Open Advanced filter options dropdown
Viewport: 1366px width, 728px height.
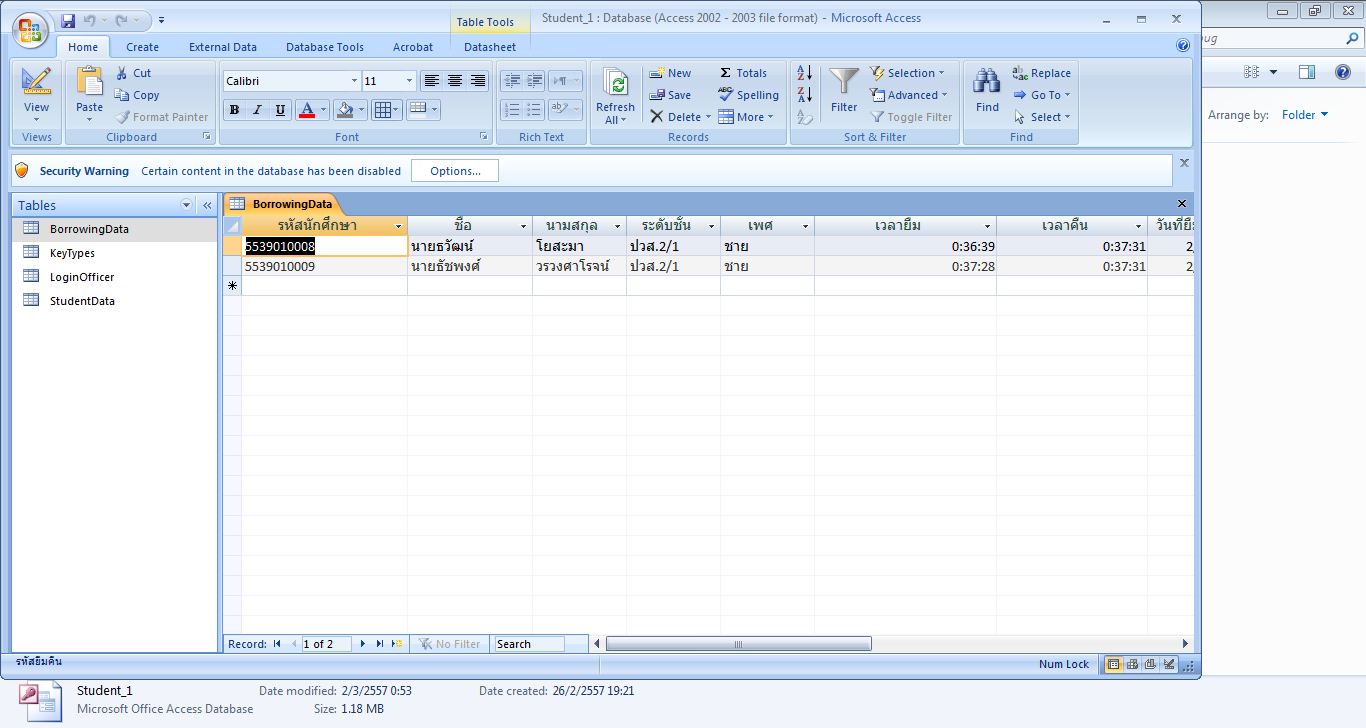click(909, 95)
